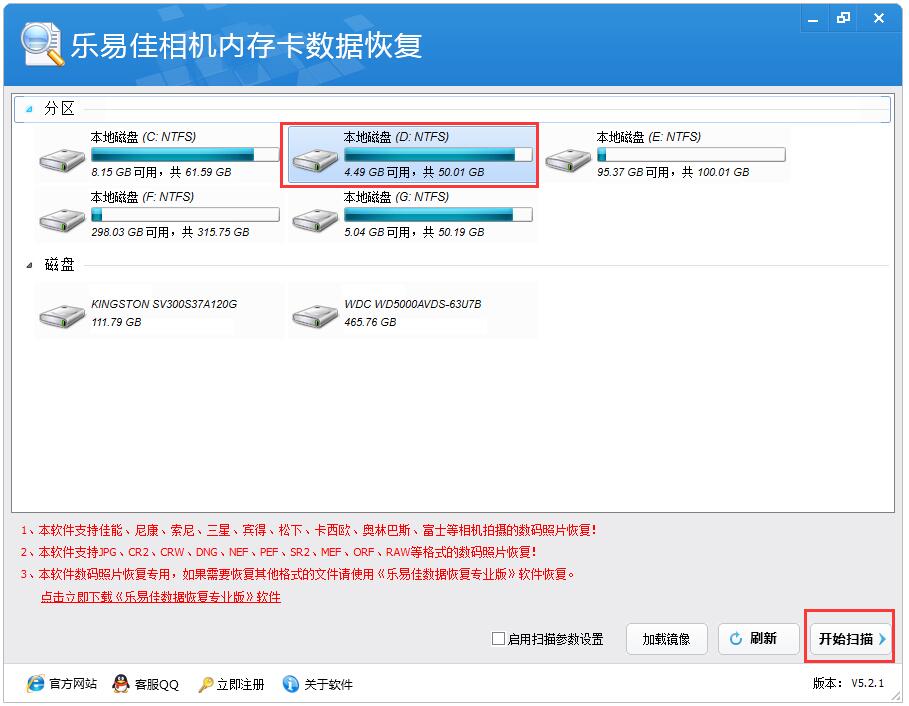Restore down the application window
The height and width of the screenshot is (706, 909).
pos(843,19)
